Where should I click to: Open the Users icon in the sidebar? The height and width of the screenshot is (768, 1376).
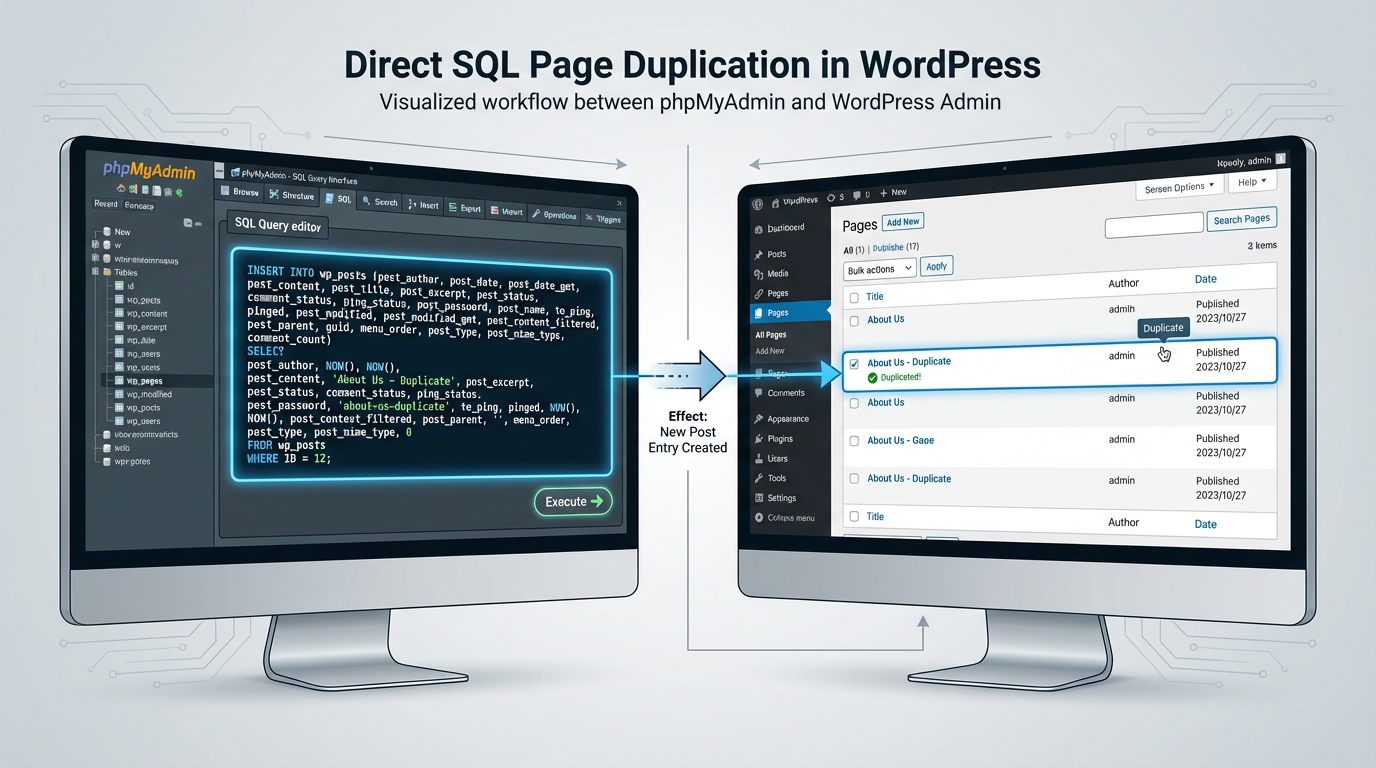click(x=758, y=458)
